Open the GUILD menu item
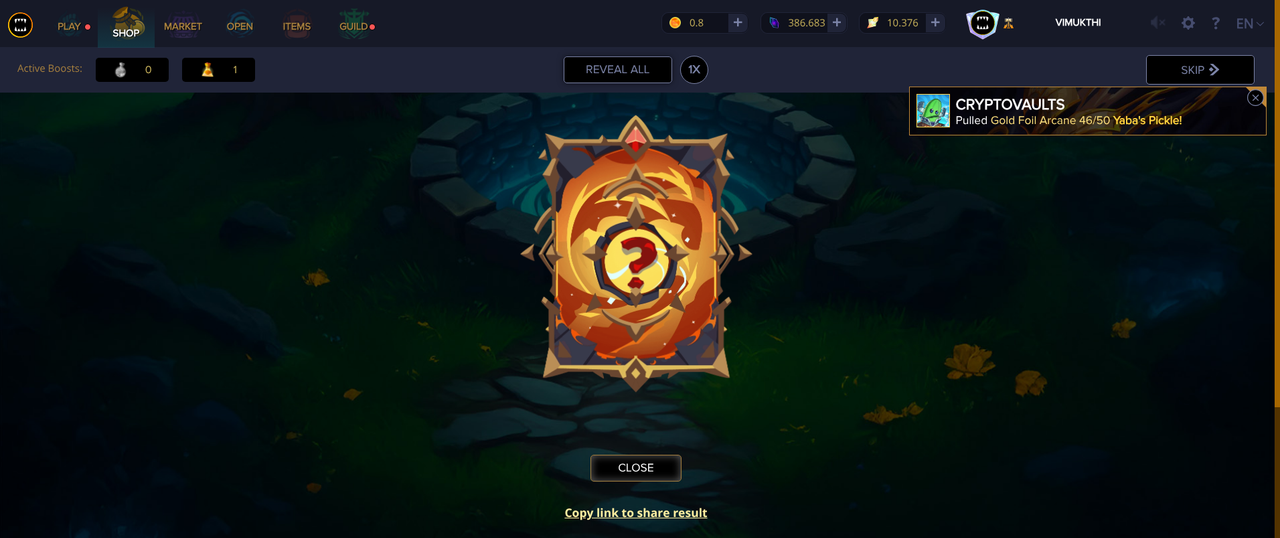This screenshot has height=538, width=1280. point(354,26)
